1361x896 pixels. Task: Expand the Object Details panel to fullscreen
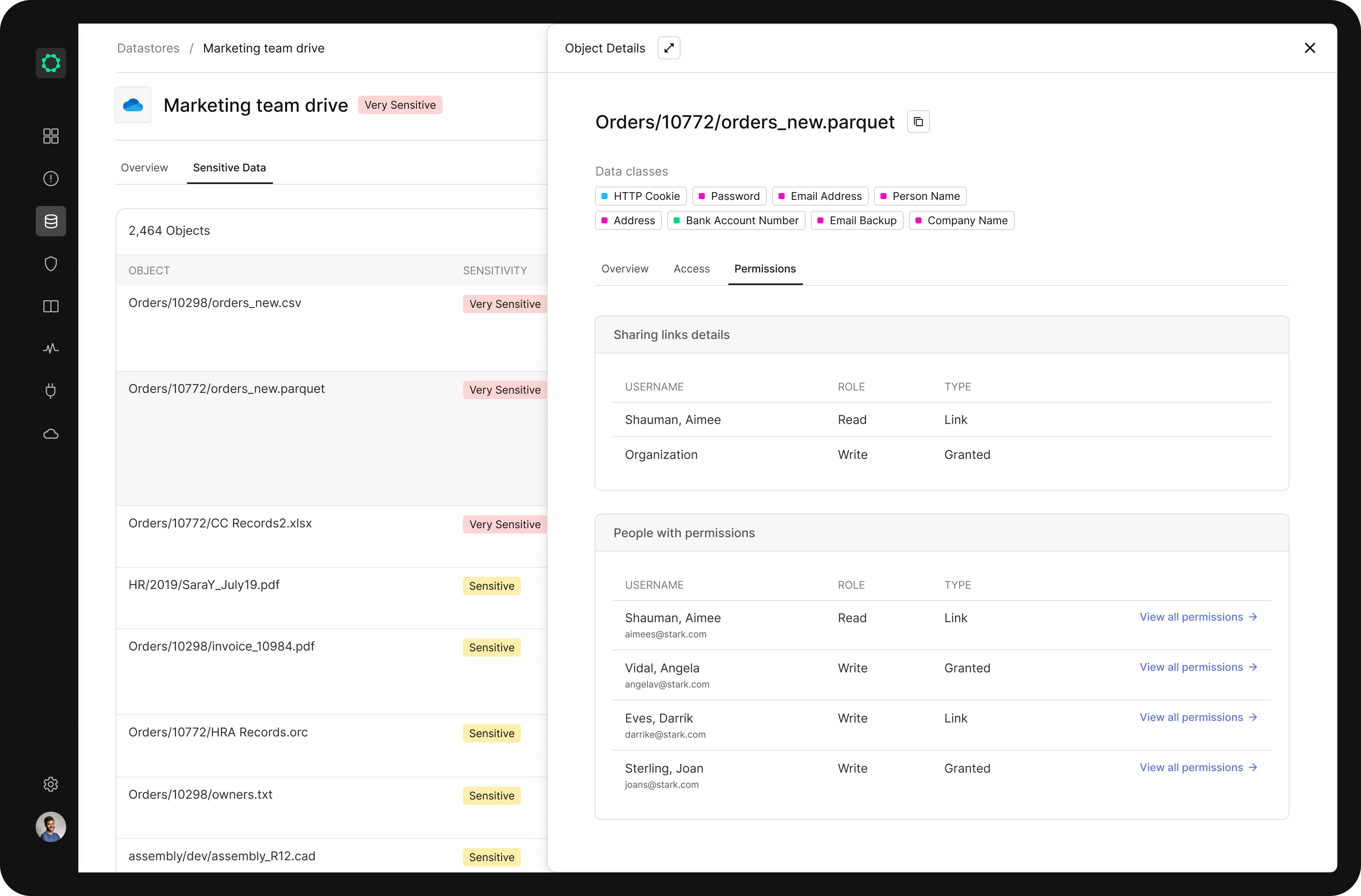(x=668, y=48)
